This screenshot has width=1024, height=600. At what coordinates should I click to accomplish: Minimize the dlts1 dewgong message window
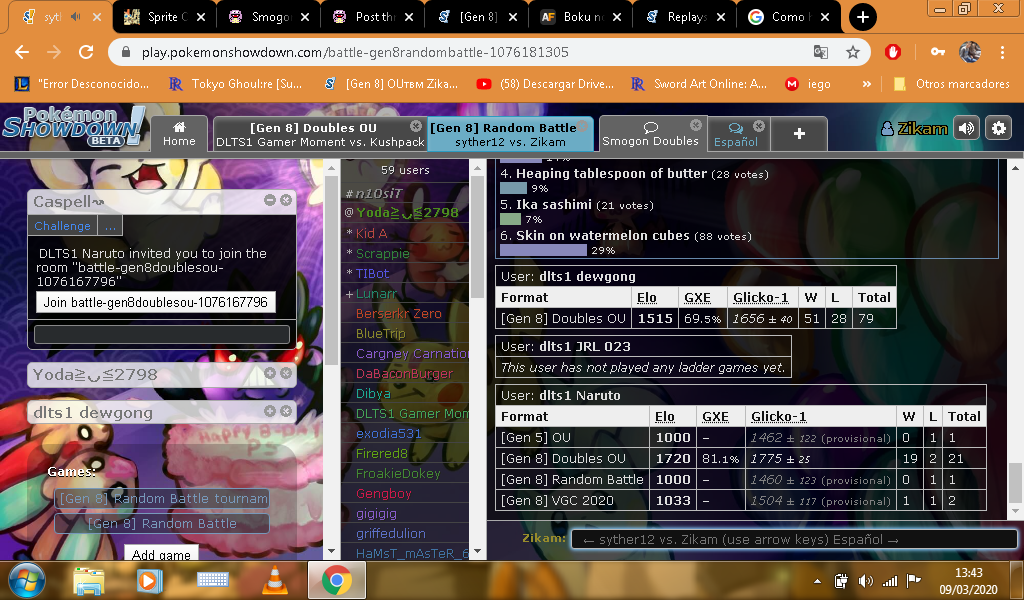click(x=270, y=411)
